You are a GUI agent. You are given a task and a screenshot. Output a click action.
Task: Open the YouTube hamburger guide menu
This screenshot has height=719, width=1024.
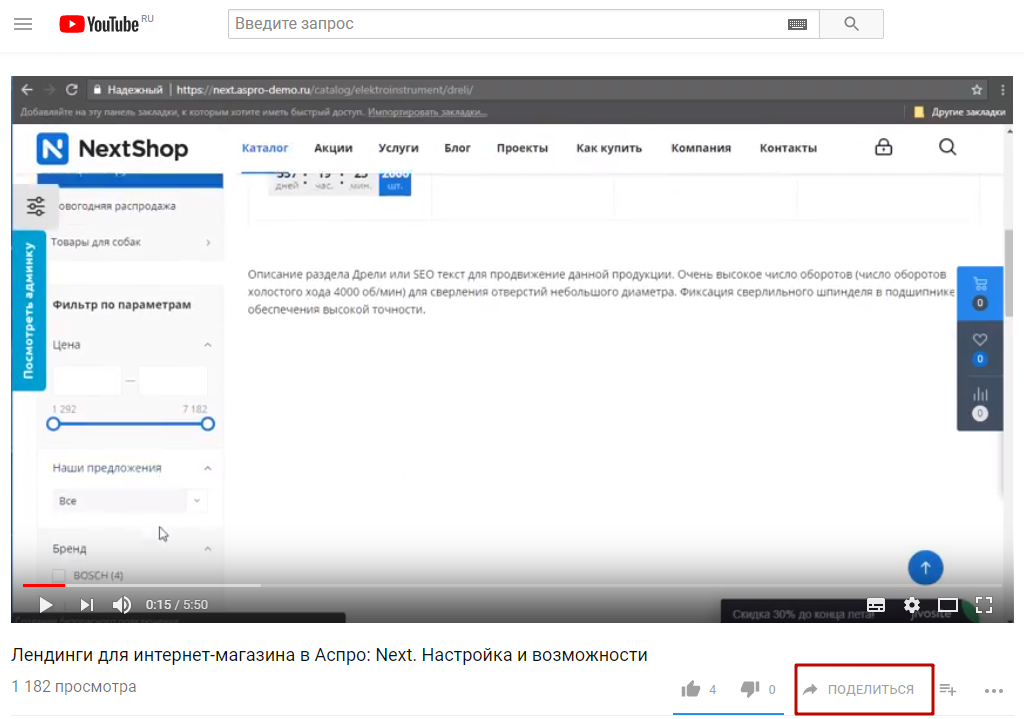[x=23, y=24]
